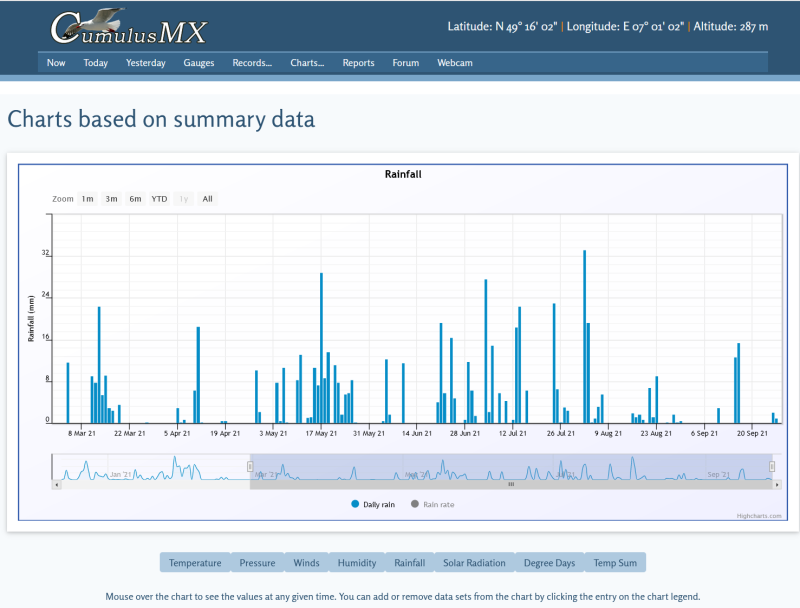Open the Charts... dropdown menu

click(x=307, y=63)
